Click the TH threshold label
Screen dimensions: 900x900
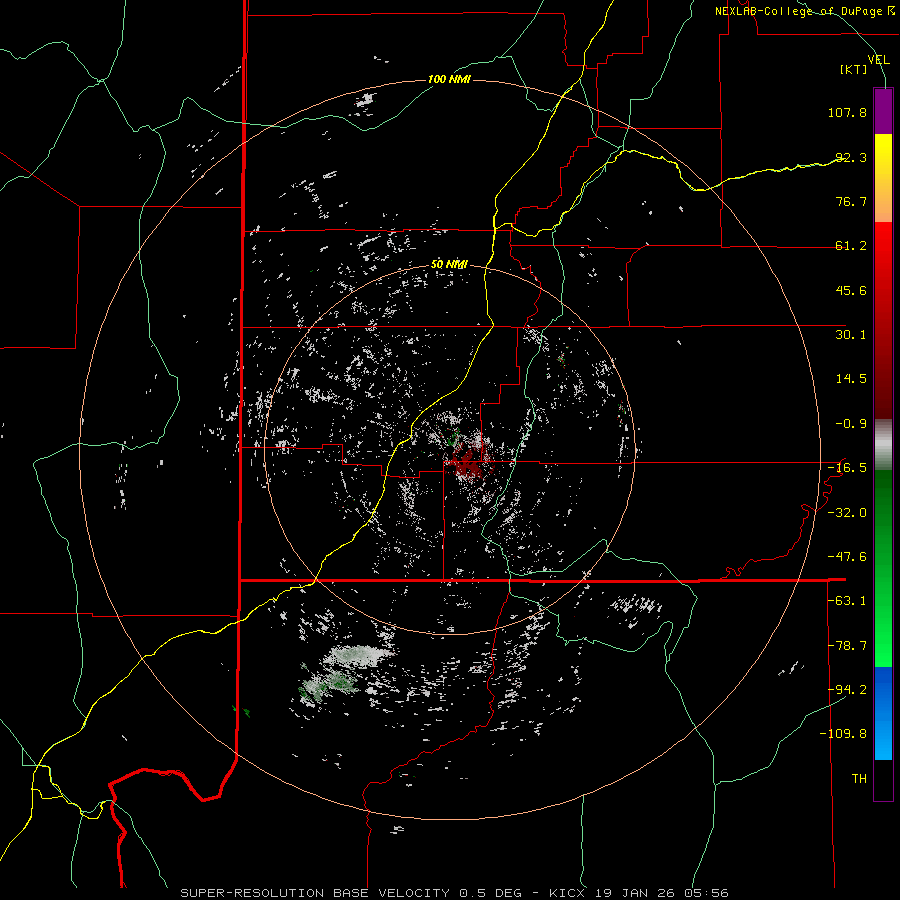click(x=859, y=779)
